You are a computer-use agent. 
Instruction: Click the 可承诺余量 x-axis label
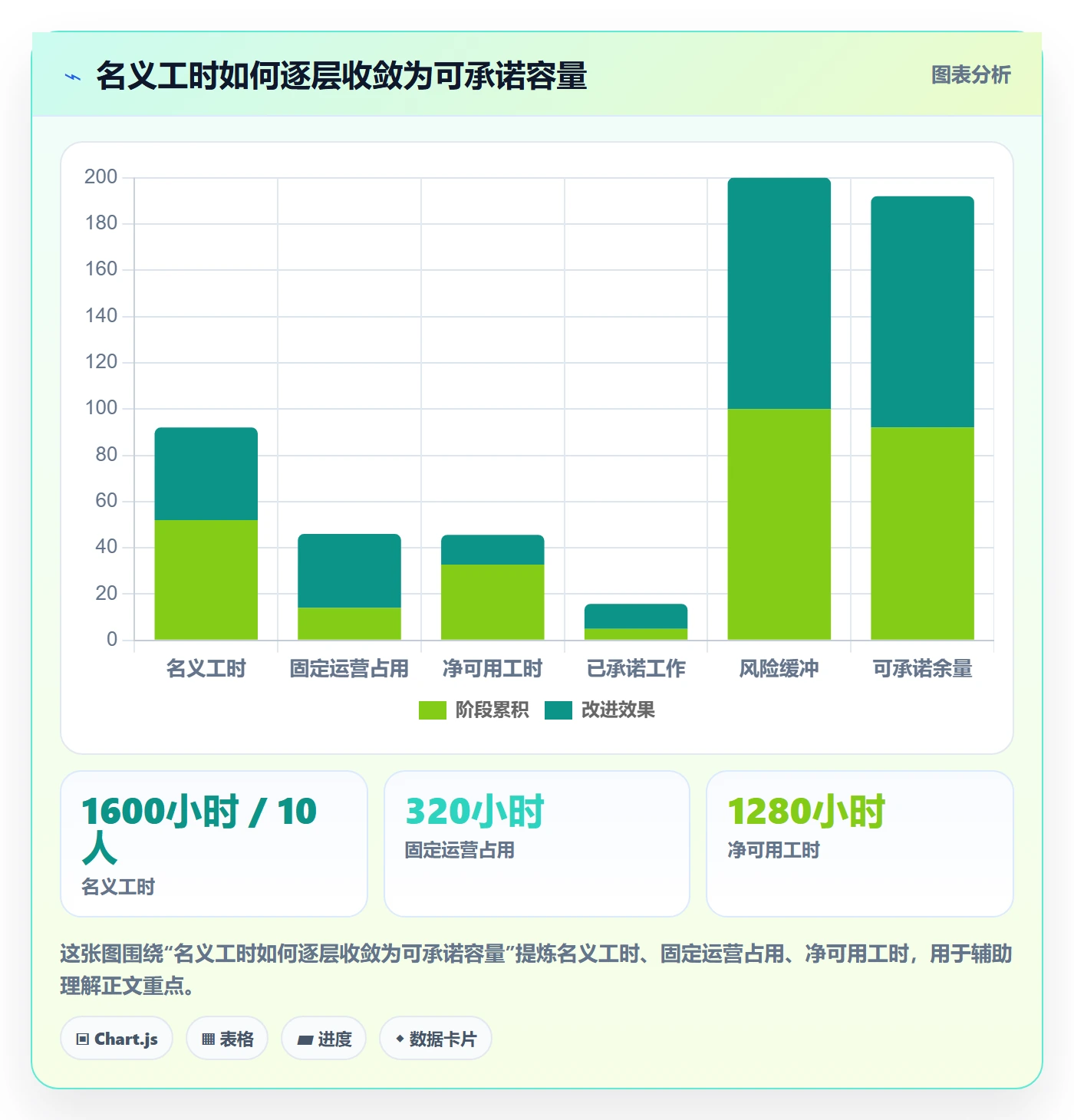pos(922,669)
